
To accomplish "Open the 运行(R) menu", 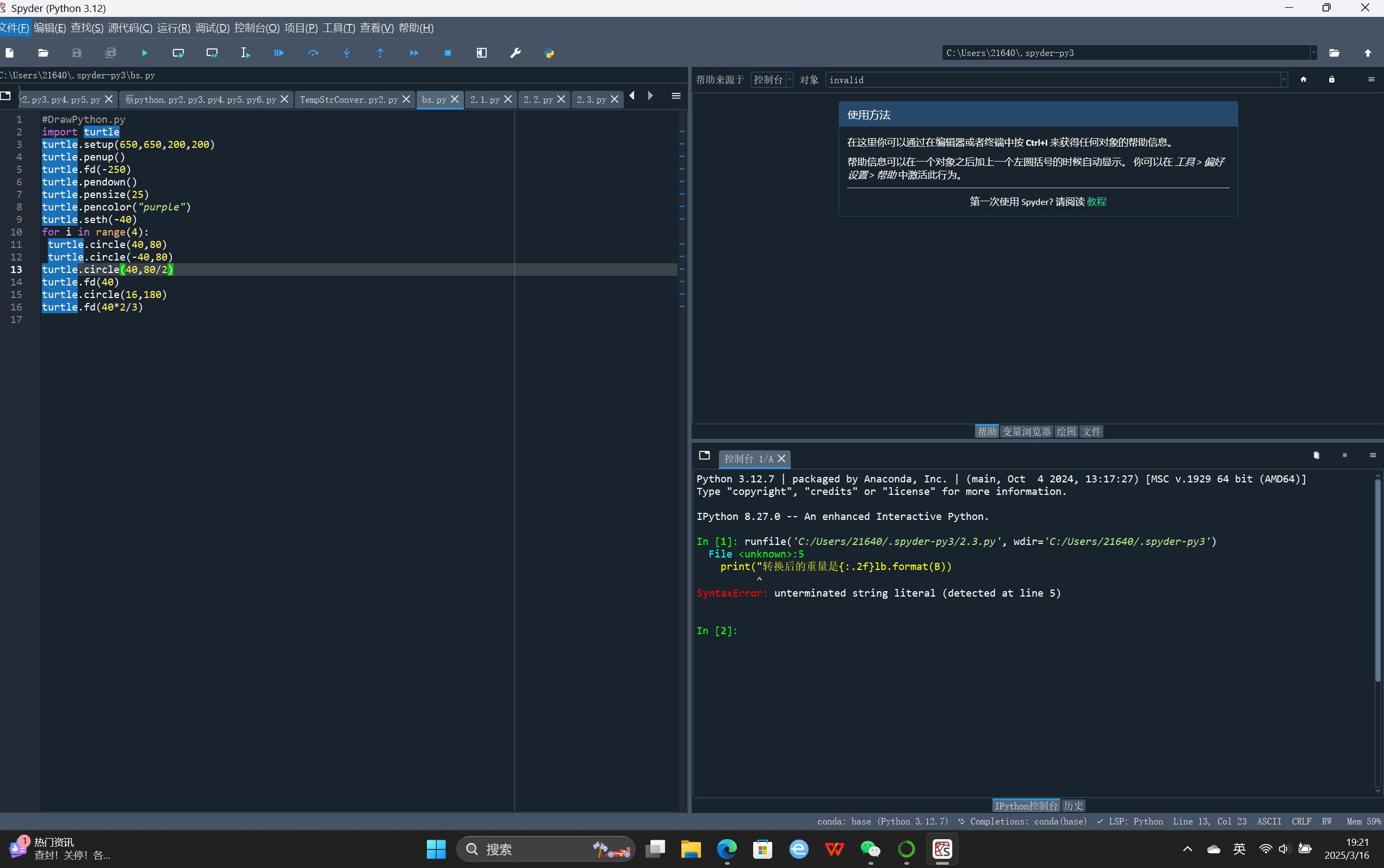I will coord(173,28).
